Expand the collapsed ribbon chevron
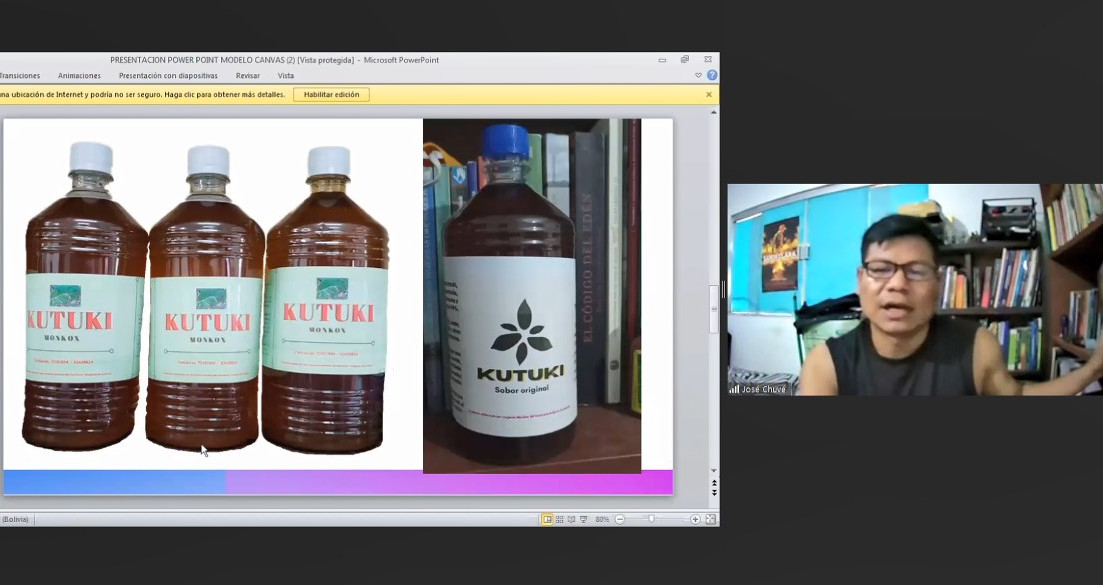This screenshot has width=1103, height=585. [699, 75]
